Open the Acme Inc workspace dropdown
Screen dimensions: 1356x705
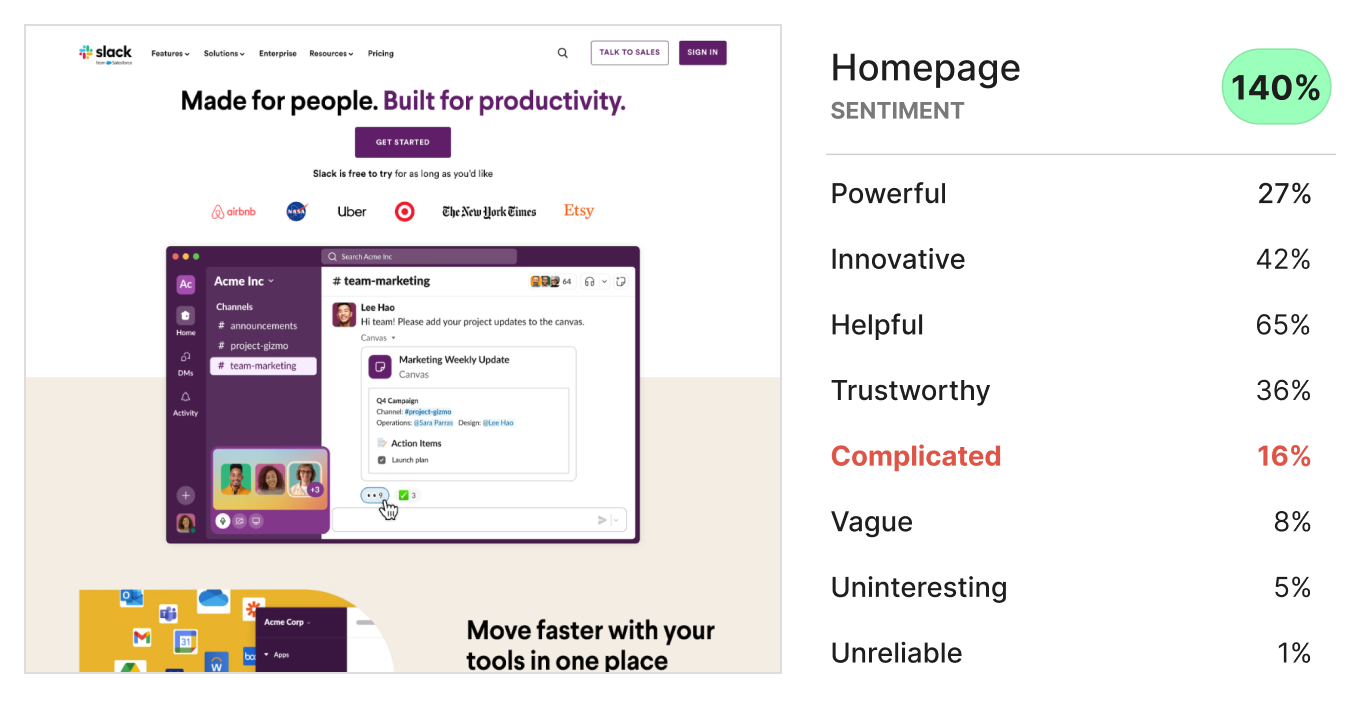(244, 281)
